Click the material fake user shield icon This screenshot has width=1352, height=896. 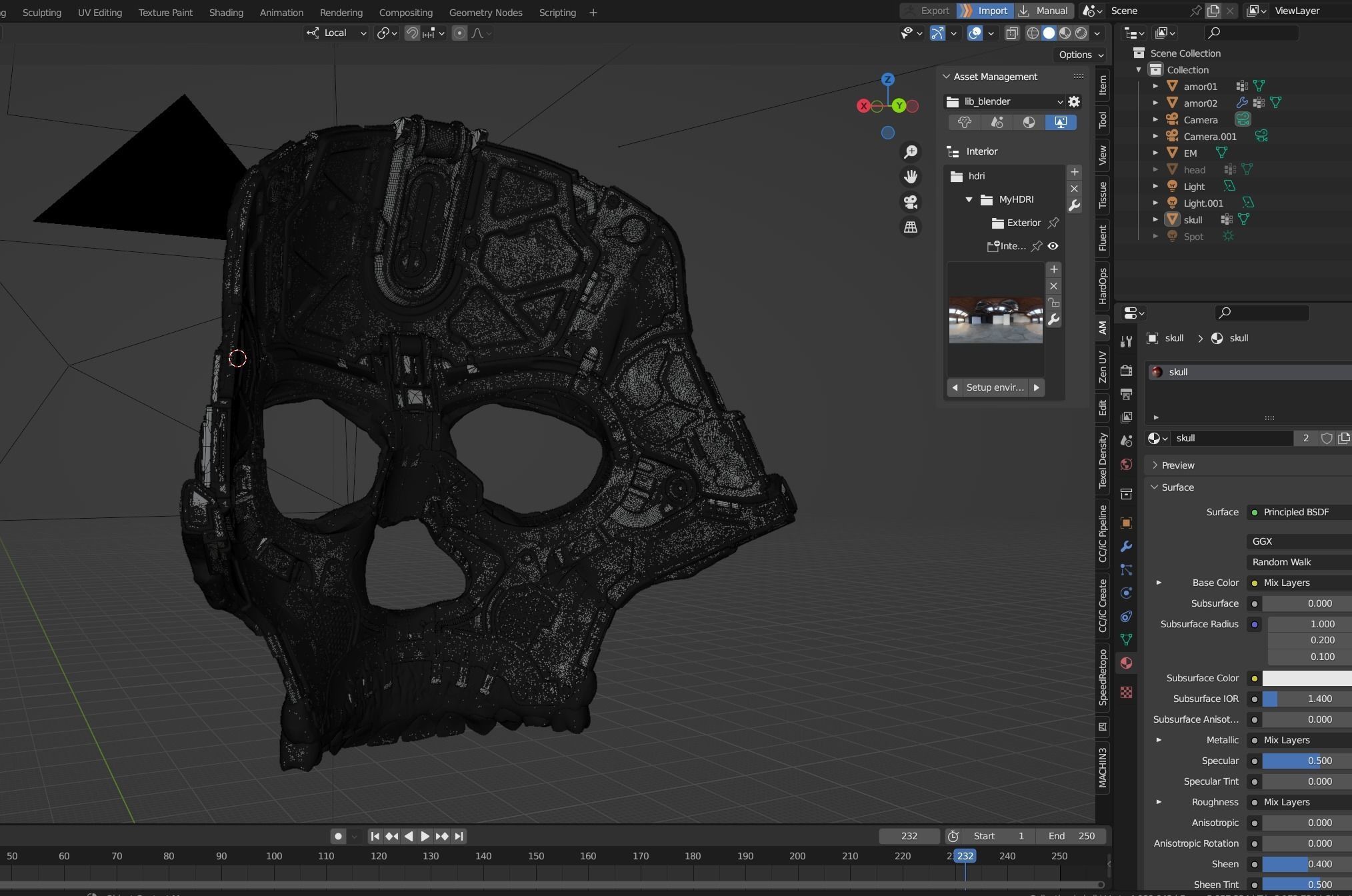[1327, 438]
